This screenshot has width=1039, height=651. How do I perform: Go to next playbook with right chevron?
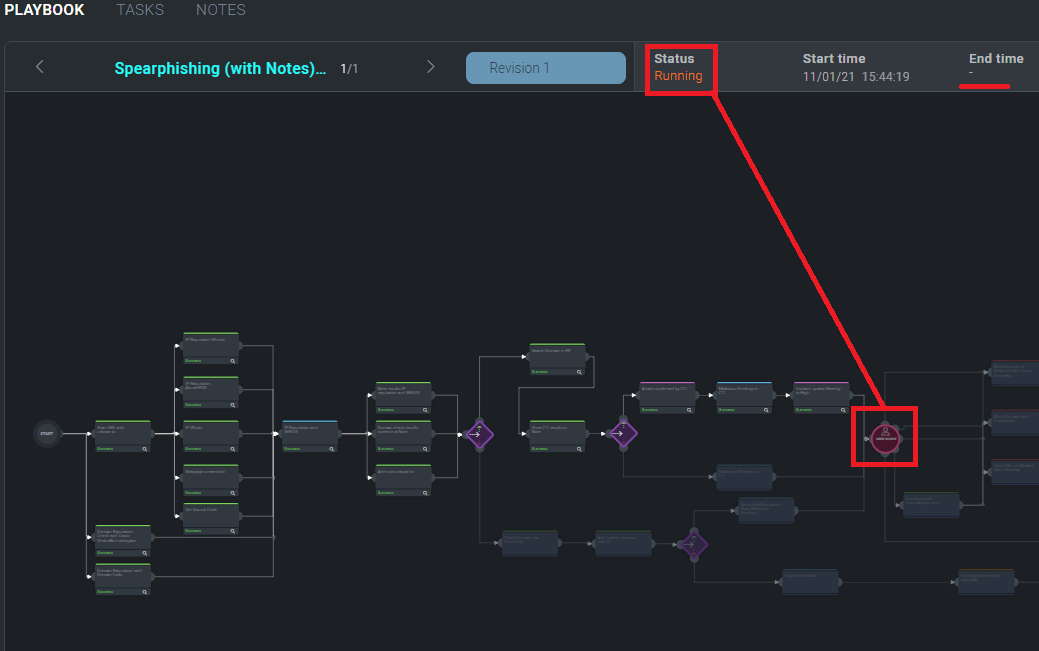coord(431,67)
